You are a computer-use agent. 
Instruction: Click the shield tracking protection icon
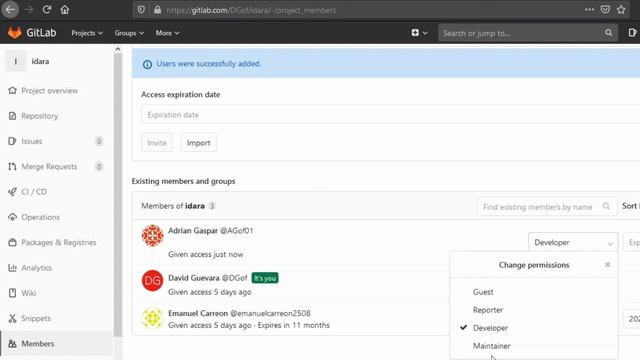pos(141,10)
